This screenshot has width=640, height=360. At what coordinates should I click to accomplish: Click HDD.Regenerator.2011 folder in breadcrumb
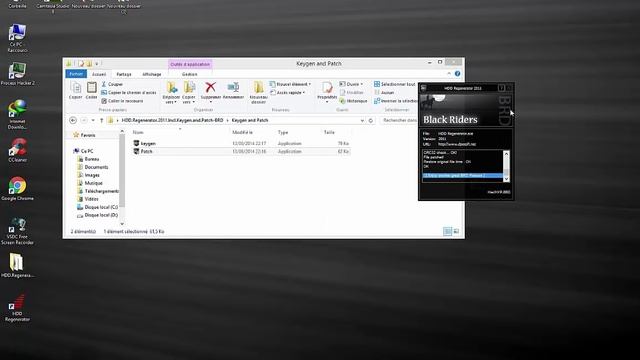coord(172,120)
